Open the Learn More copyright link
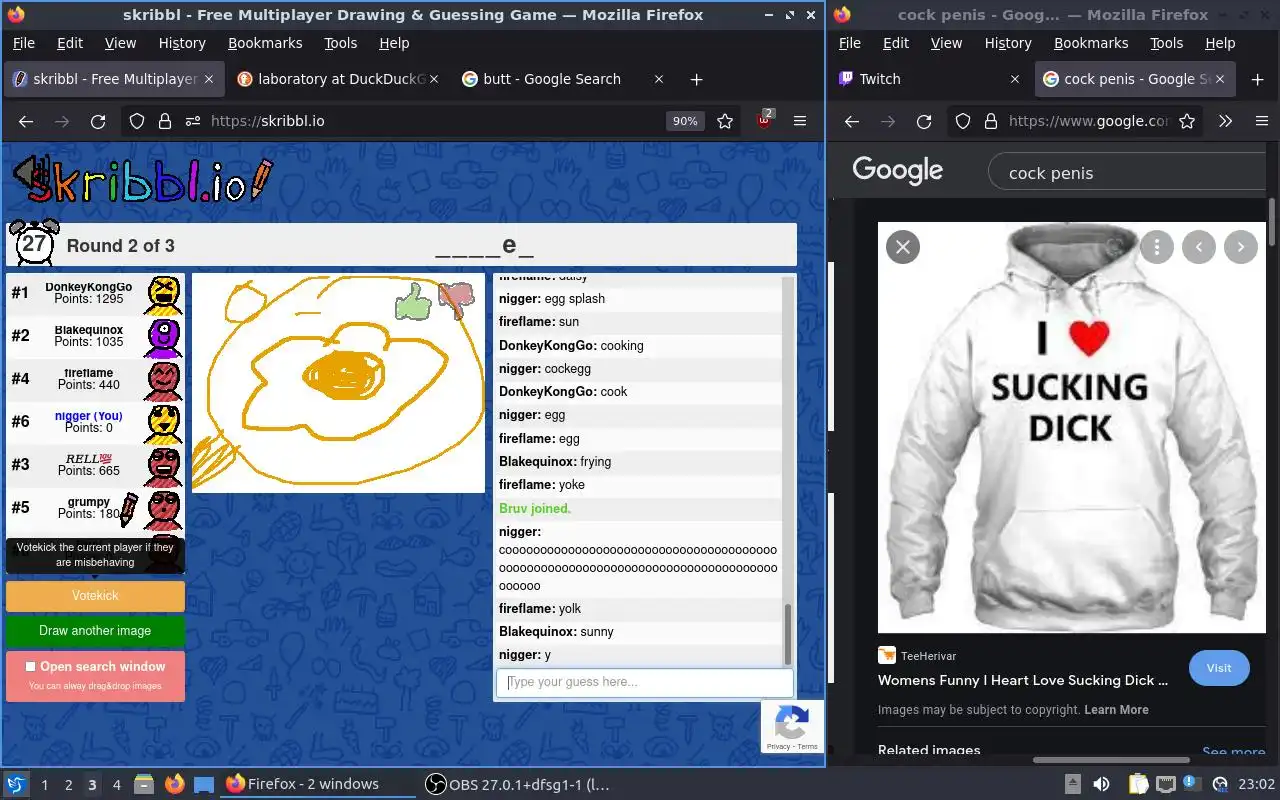Image resolution: width=1280 pixels, height=800 pixels. [1116, 710]
